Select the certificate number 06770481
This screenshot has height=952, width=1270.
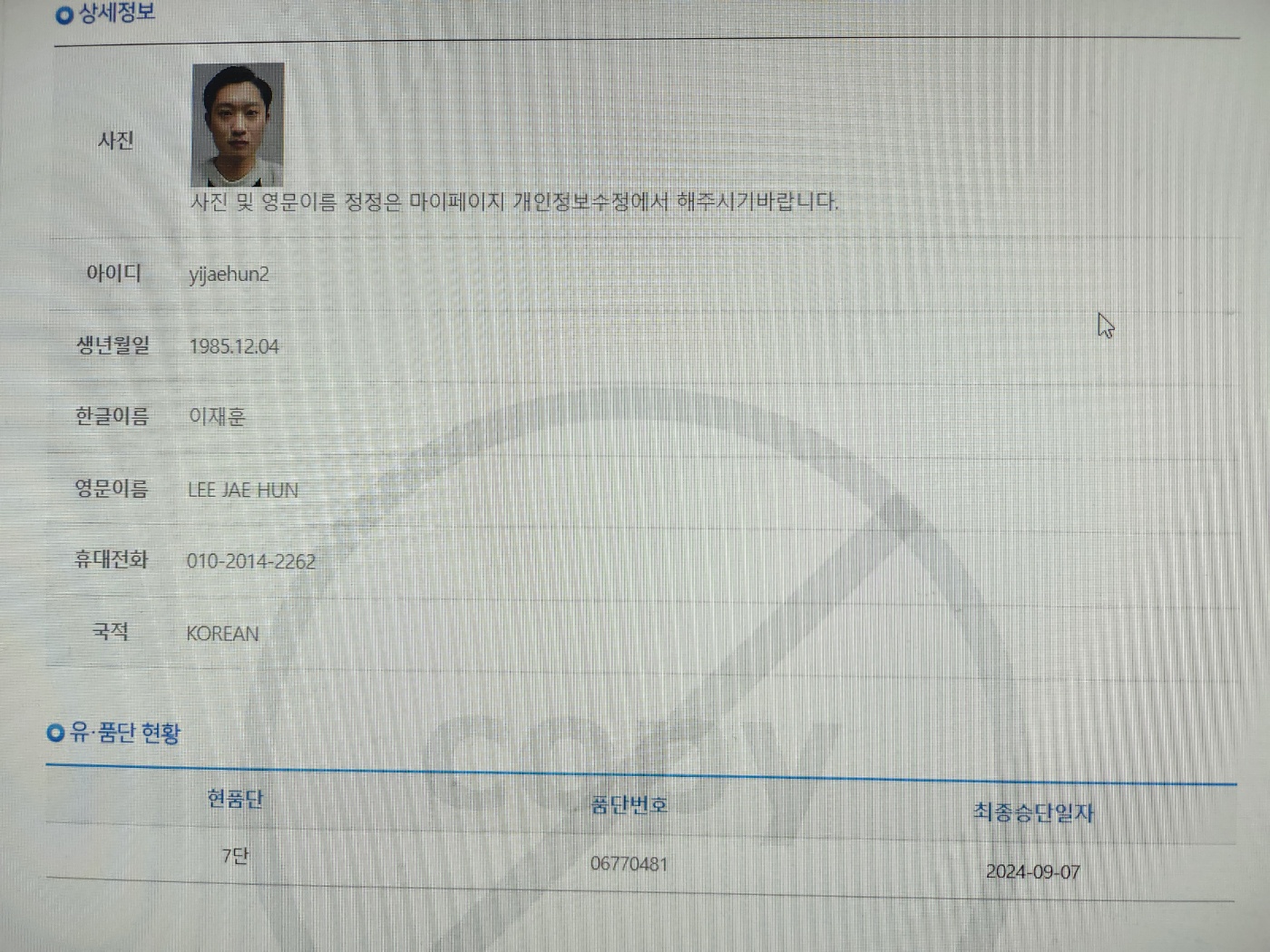tap(629, 864)
